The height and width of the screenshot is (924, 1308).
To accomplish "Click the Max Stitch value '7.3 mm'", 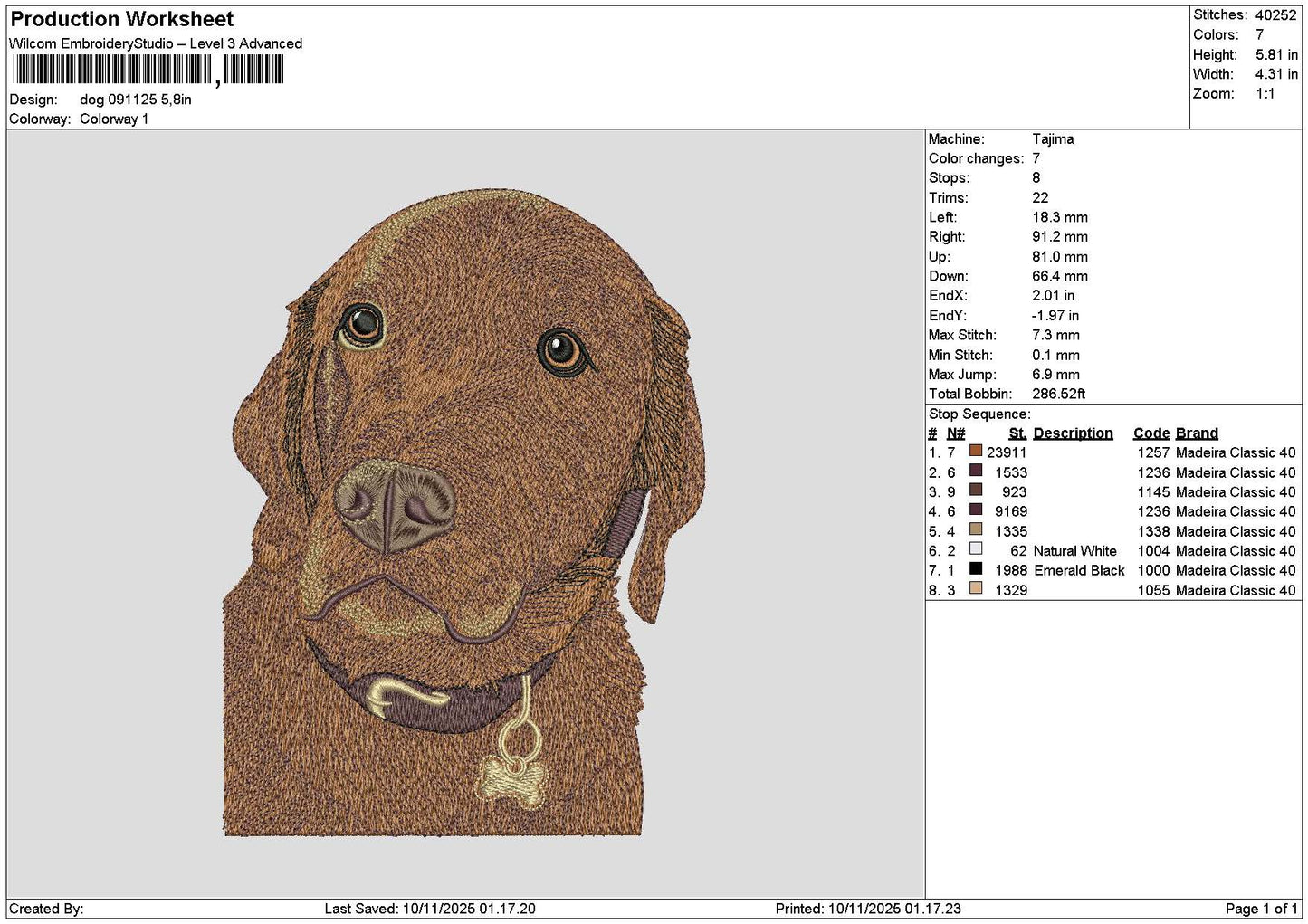I will (x=1055, y=335).
